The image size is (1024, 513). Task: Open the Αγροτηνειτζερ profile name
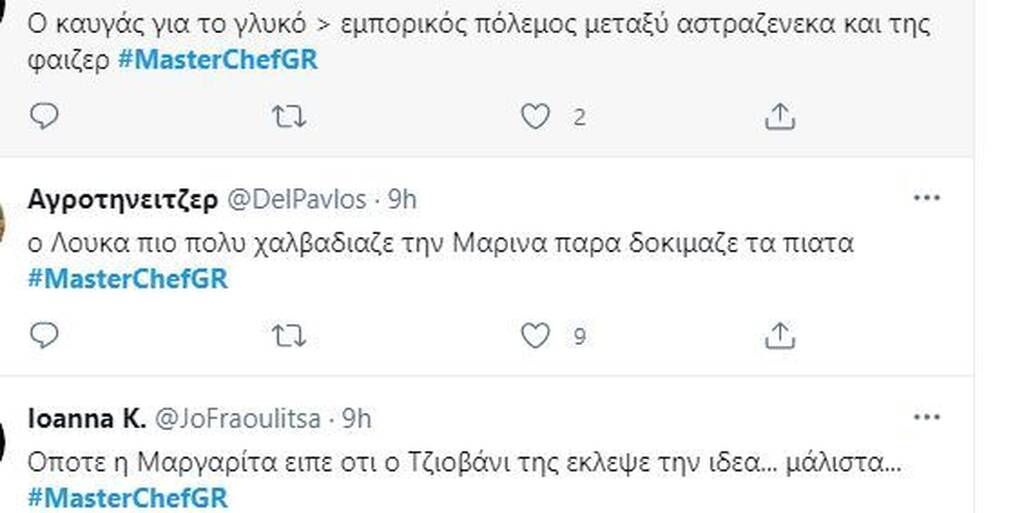[x=124, y=200]
